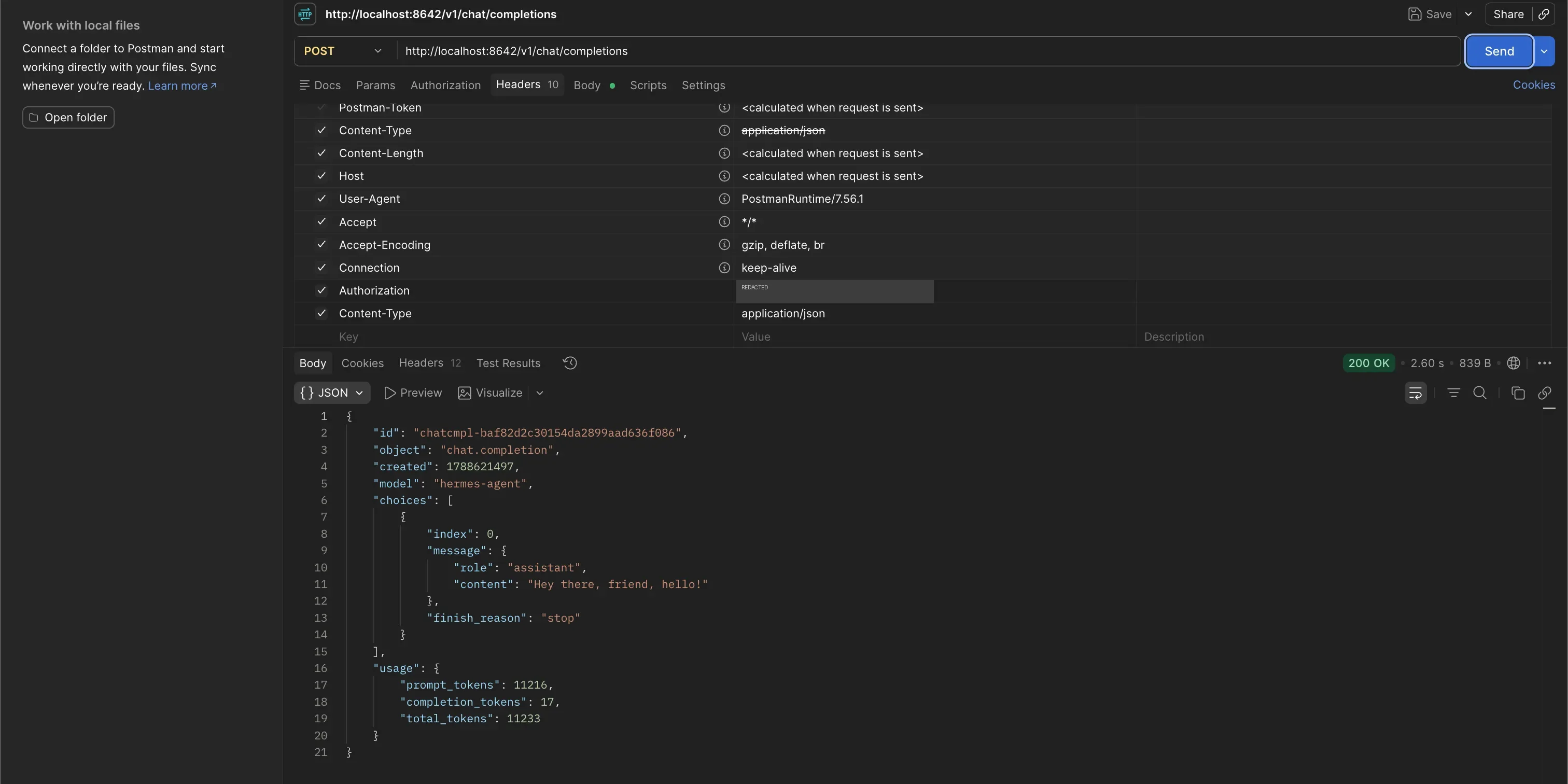Click info icon for Postman-Token header

click(724, 108)
